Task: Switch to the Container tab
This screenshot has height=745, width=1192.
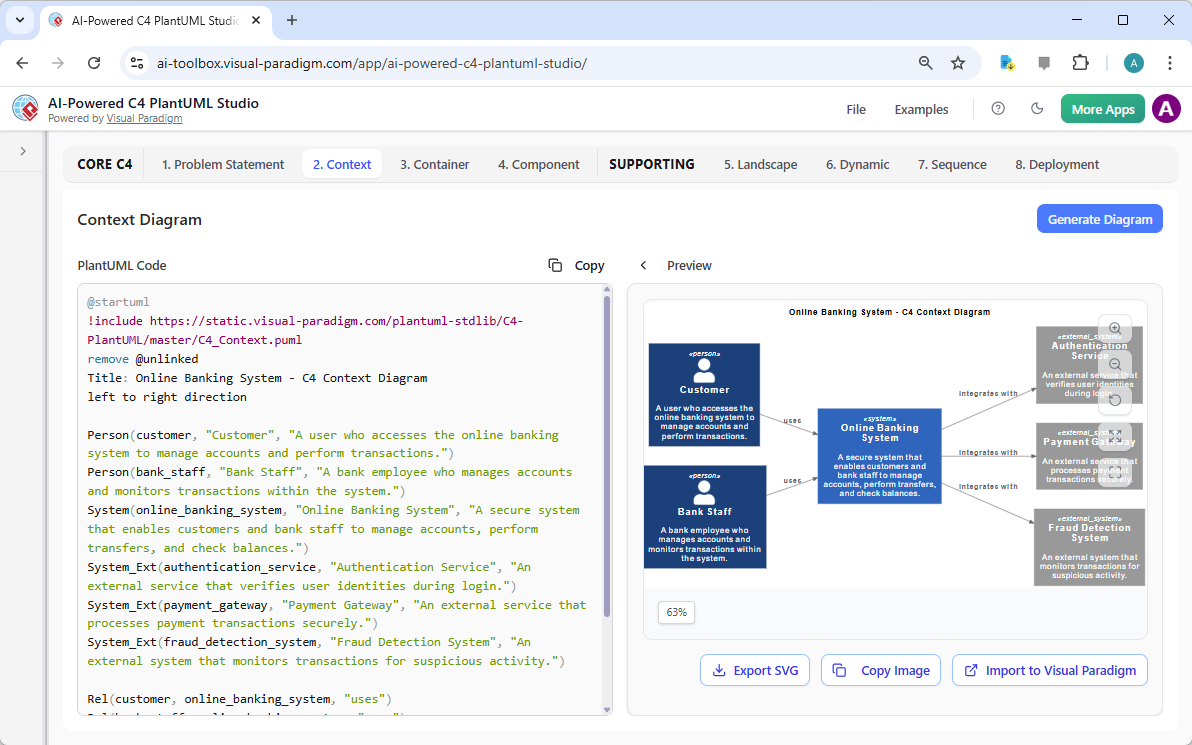Action: (x=434, y=164)
